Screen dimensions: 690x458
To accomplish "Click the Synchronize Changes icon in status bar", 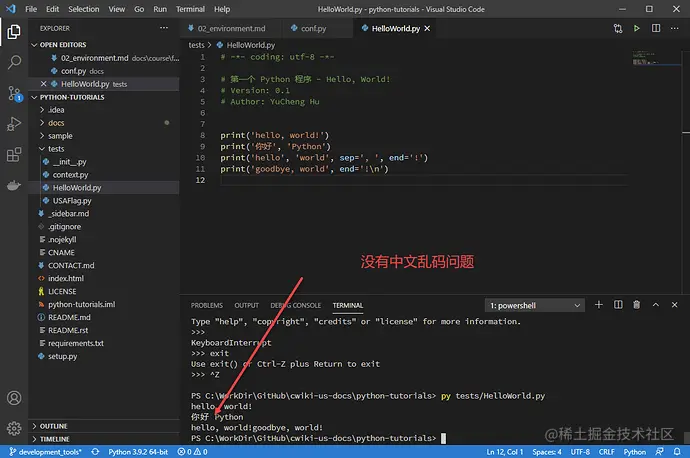I will [x=95, y=452].
